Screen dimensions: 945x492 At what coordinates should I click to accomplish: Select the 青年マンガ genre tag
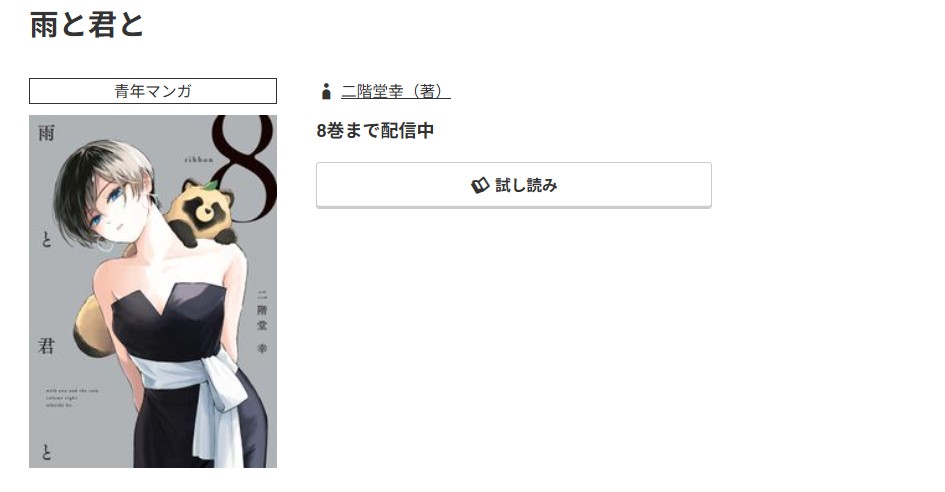click(153, 91)
